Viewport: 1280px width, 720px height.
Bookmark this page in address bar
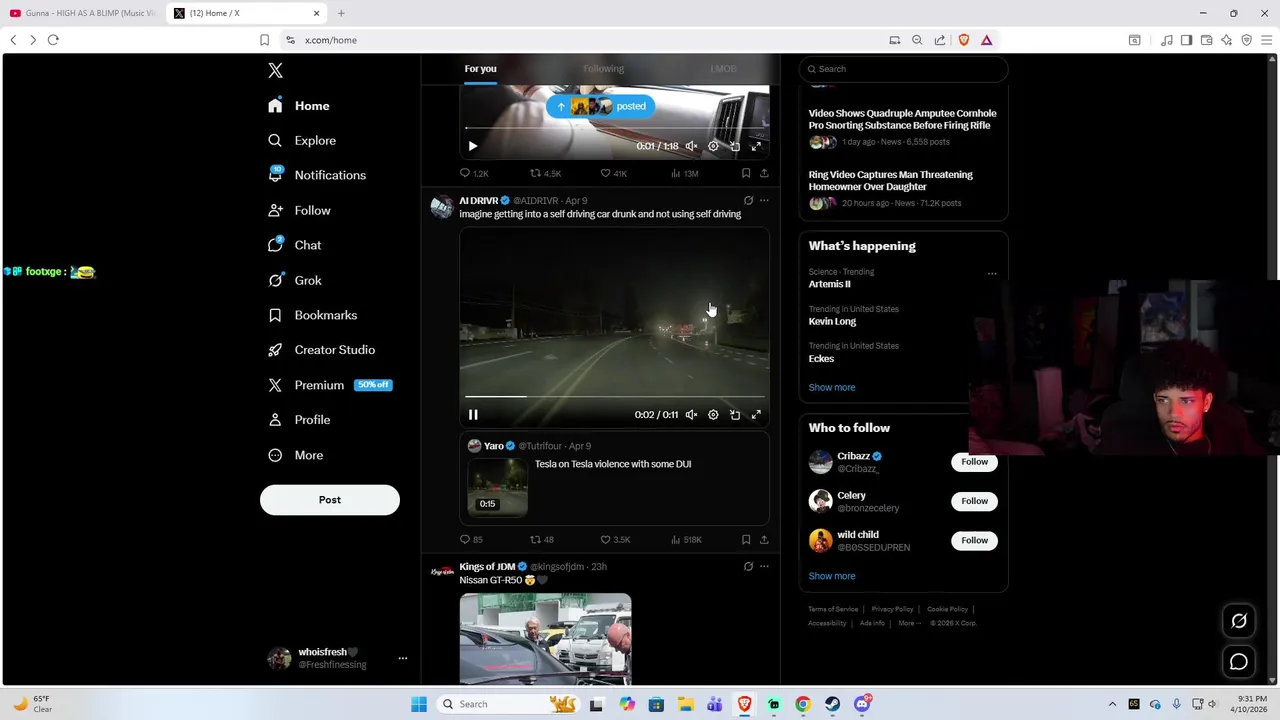click(264, 40)
